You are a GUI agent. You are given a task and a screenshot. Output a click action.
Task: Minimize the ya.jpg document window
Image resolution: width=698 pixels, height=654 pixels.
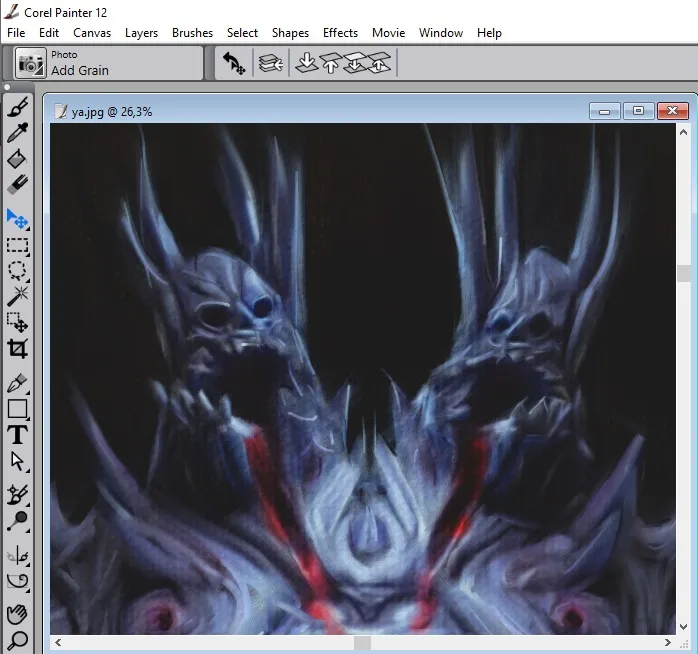coord(605,111)
